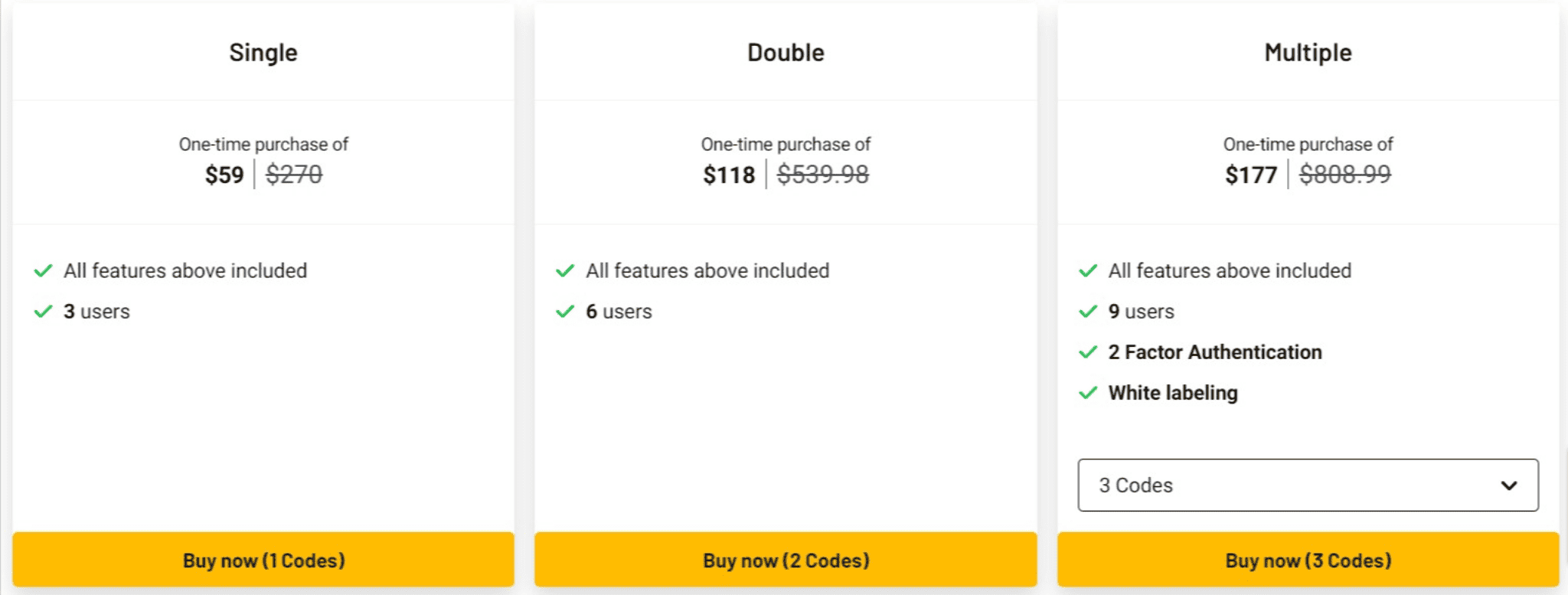This screenshot has height=595, width=1568.
Task: Click the $118 Double plan price
Action: tap(729, 175)
